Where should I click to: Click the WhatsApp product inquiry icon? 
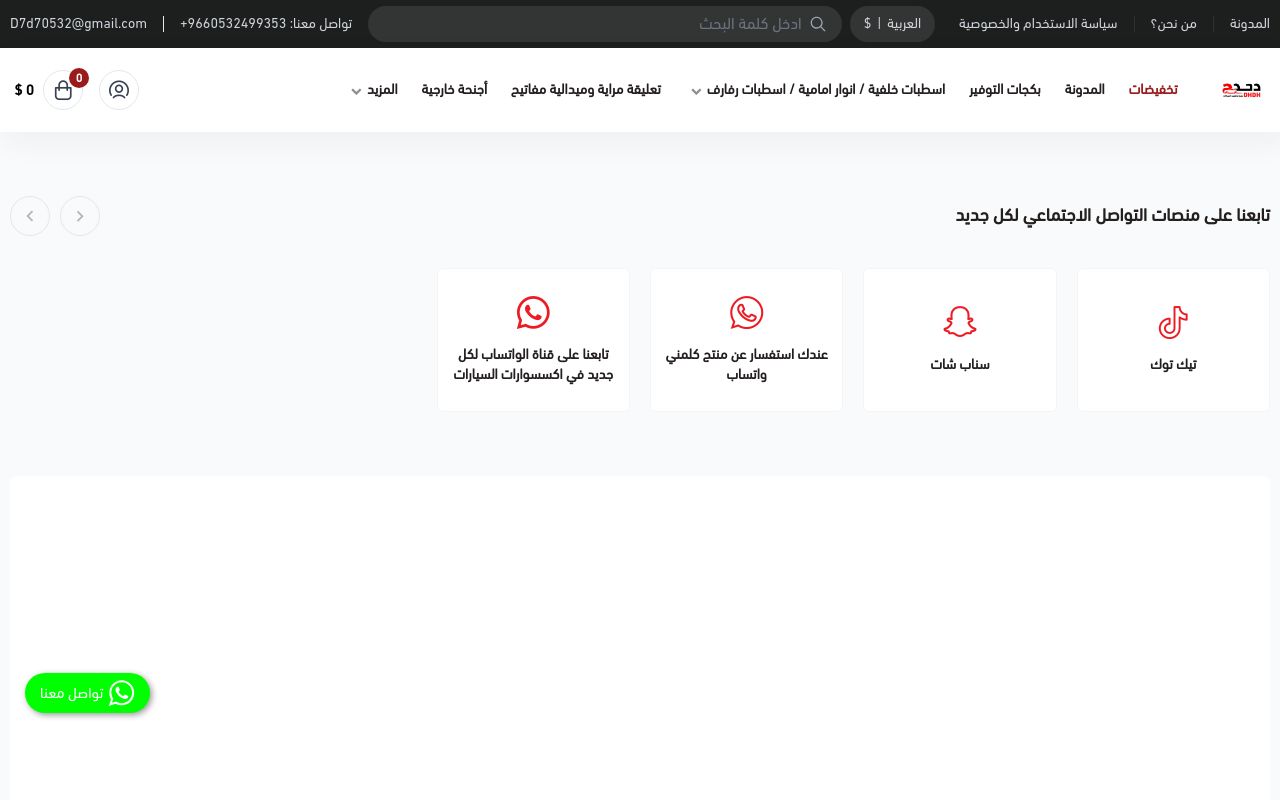(x=746, y=313)
